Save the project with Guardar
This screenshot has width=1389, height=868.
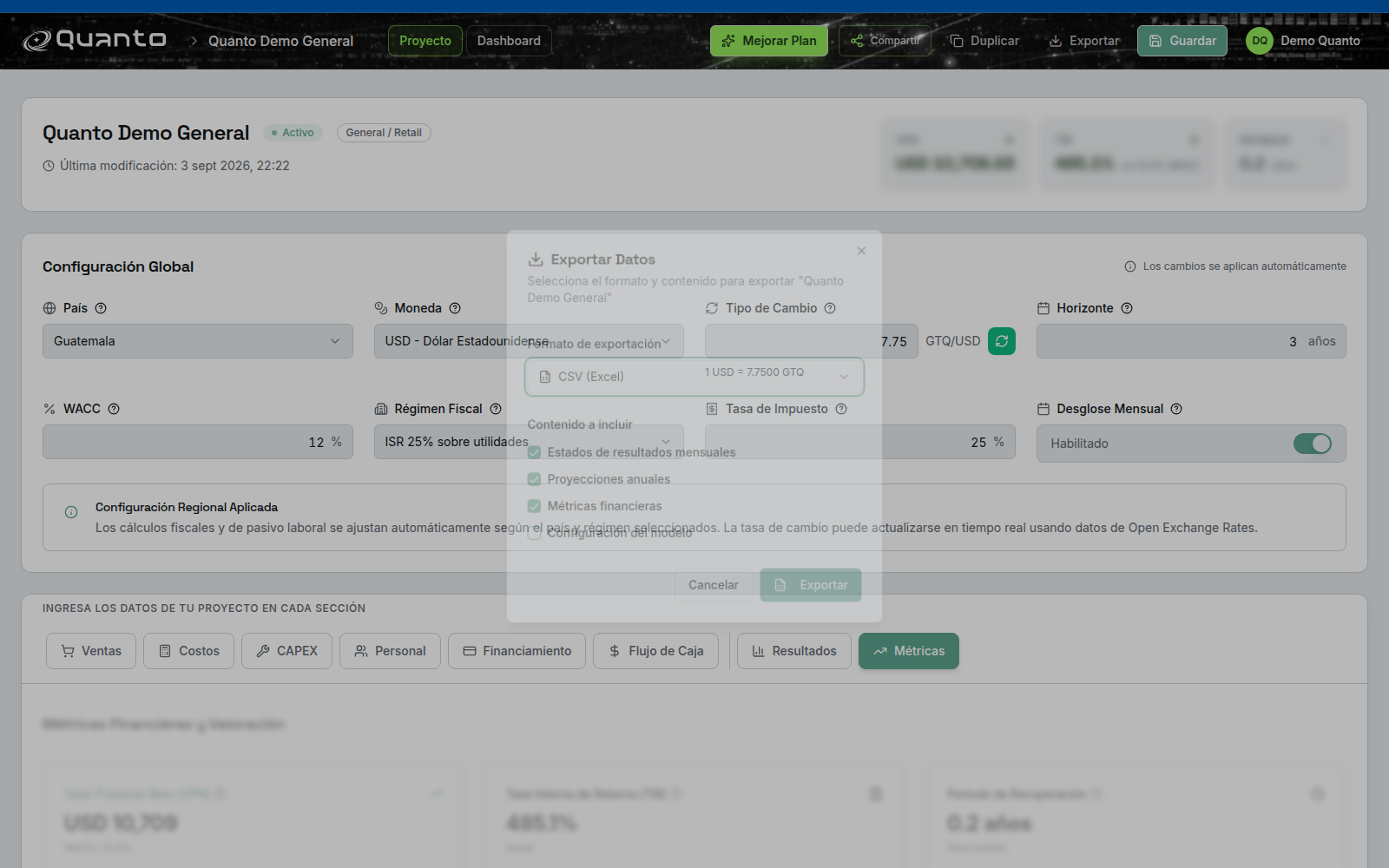1182,41
